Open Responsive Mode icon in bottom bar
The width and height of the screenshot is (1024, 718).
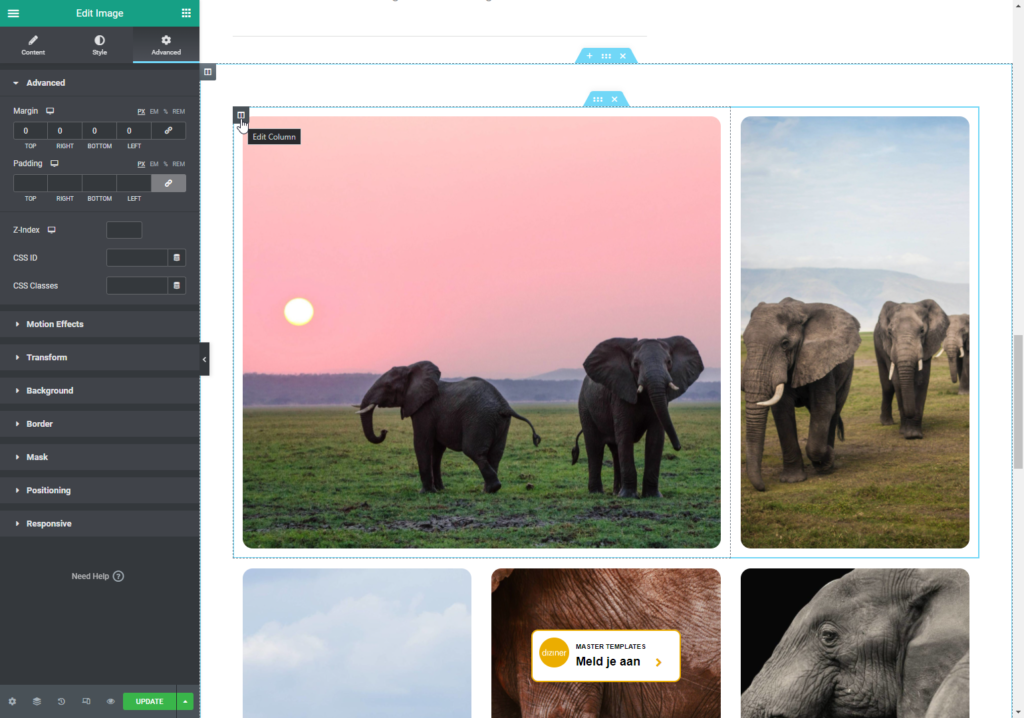[86, 701]
